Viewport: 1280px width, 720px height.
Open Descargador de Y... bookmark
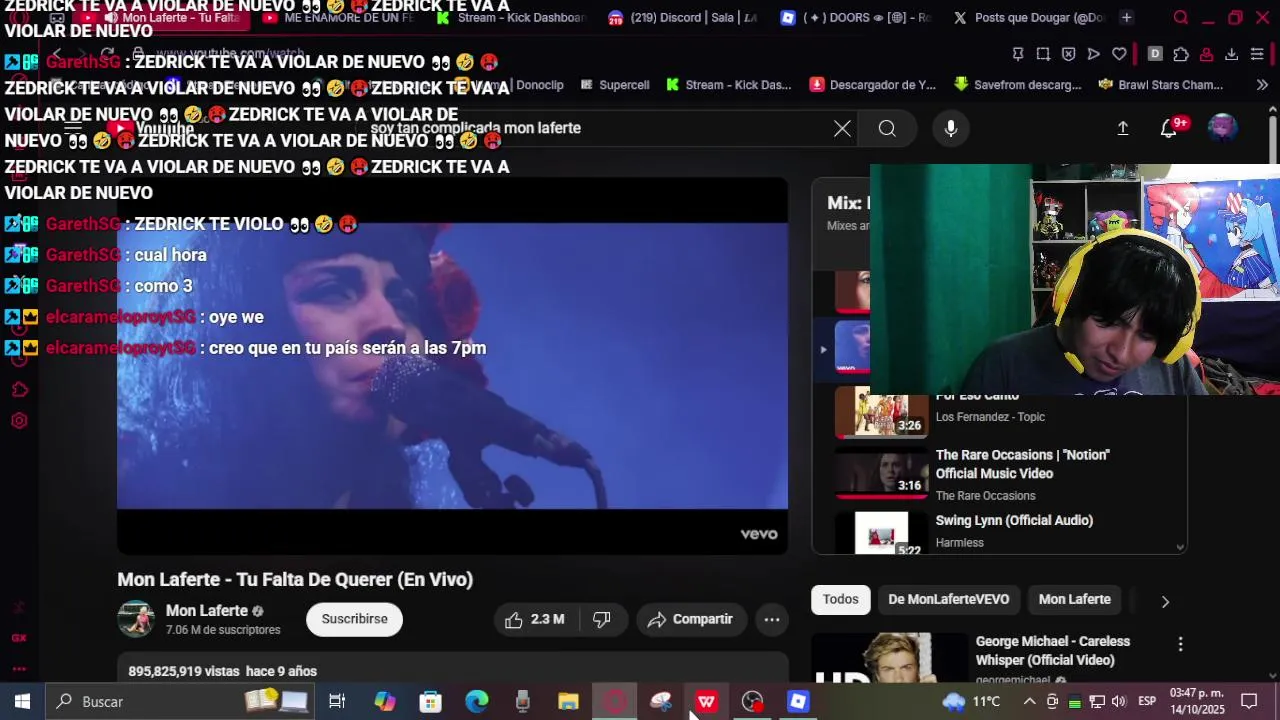[x=873, y=85]
